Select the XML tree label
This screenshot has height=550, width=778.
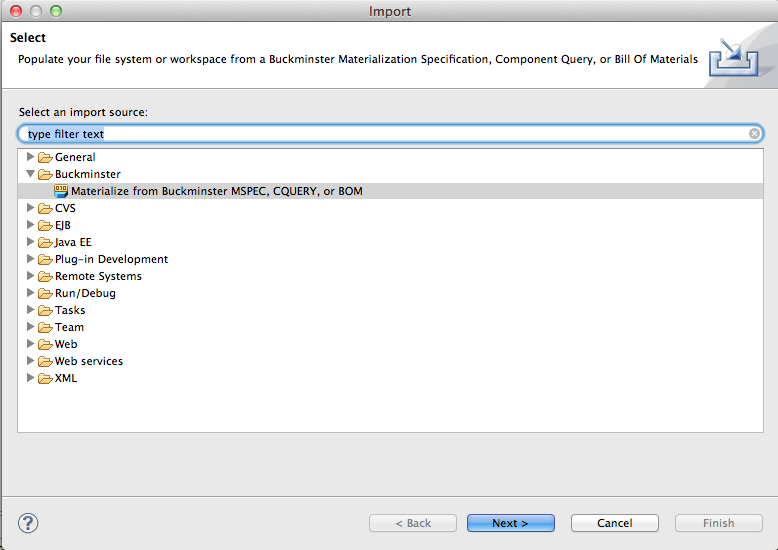(66, 378)
